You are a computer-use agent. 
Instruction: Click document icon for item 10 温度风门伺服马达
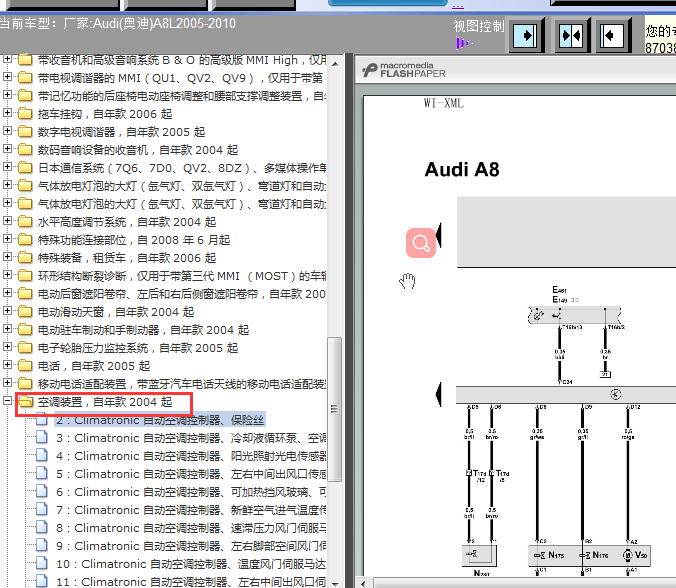pyautogui.click(x=42, y=563)
